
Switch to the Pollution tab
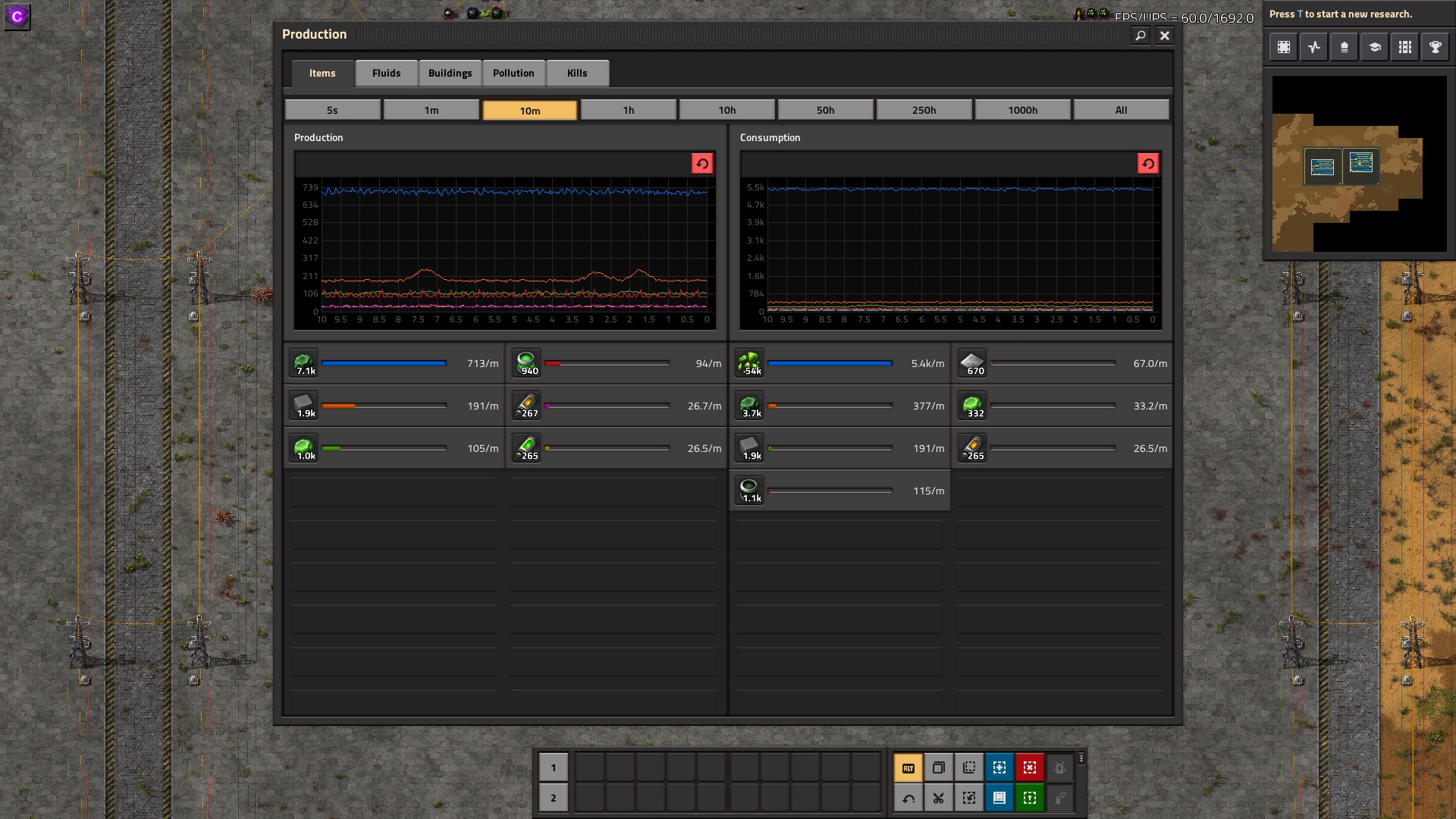coord(513,73)
